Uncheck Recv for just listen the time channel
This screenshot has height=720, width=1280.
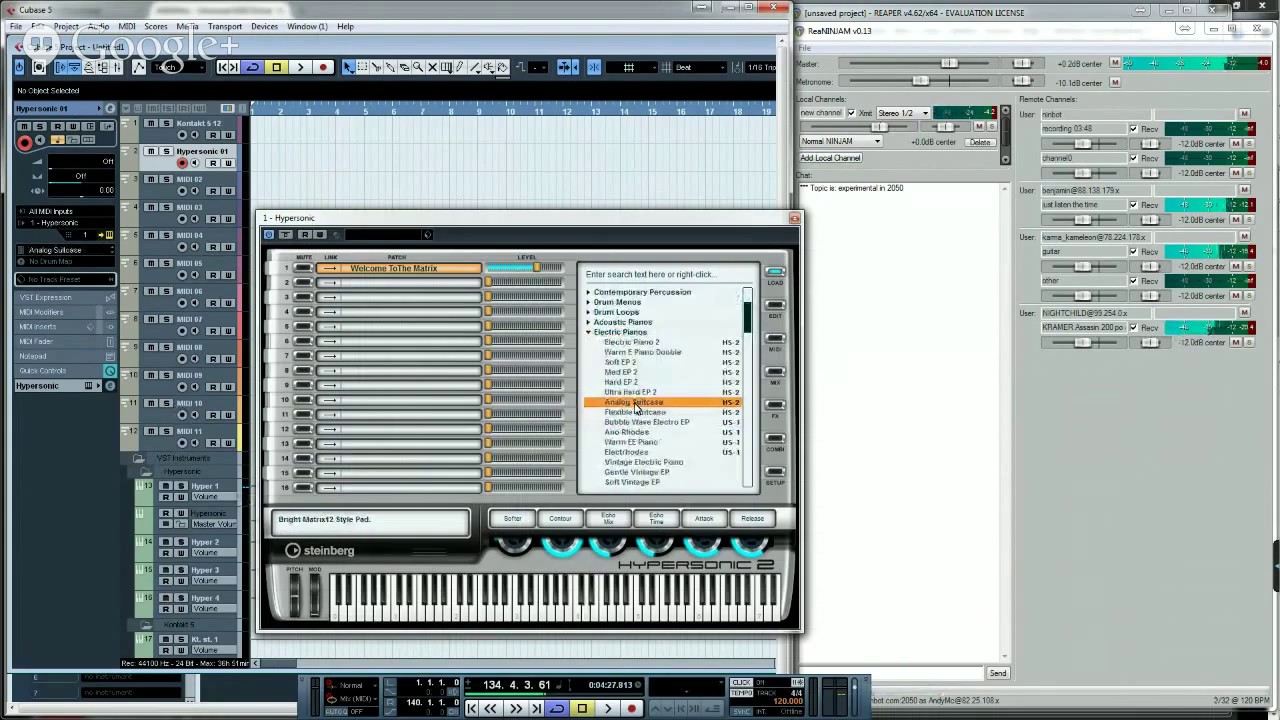click(1134, 205)
